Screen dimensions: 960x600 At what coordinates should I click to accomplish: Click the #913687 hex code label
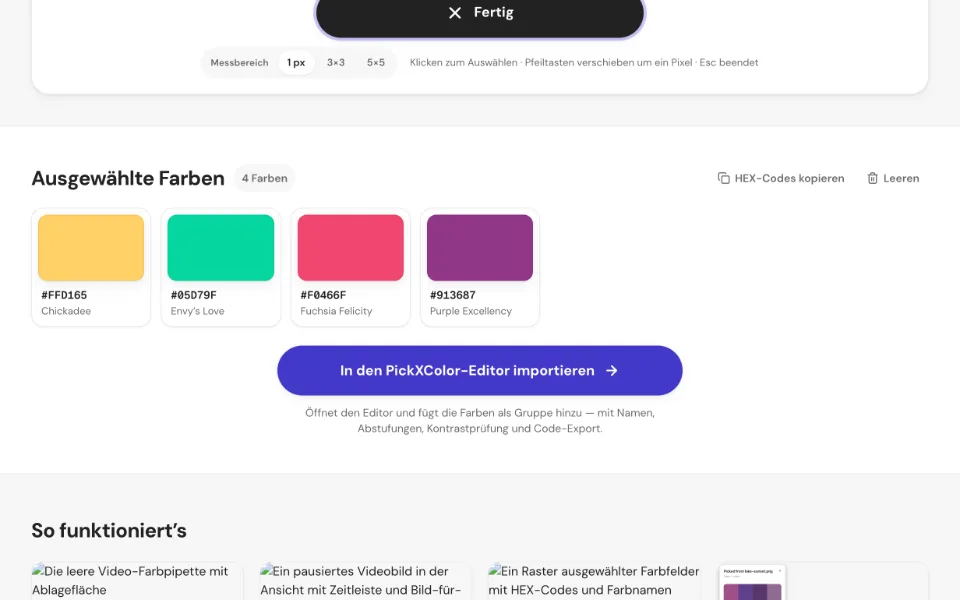453,295
